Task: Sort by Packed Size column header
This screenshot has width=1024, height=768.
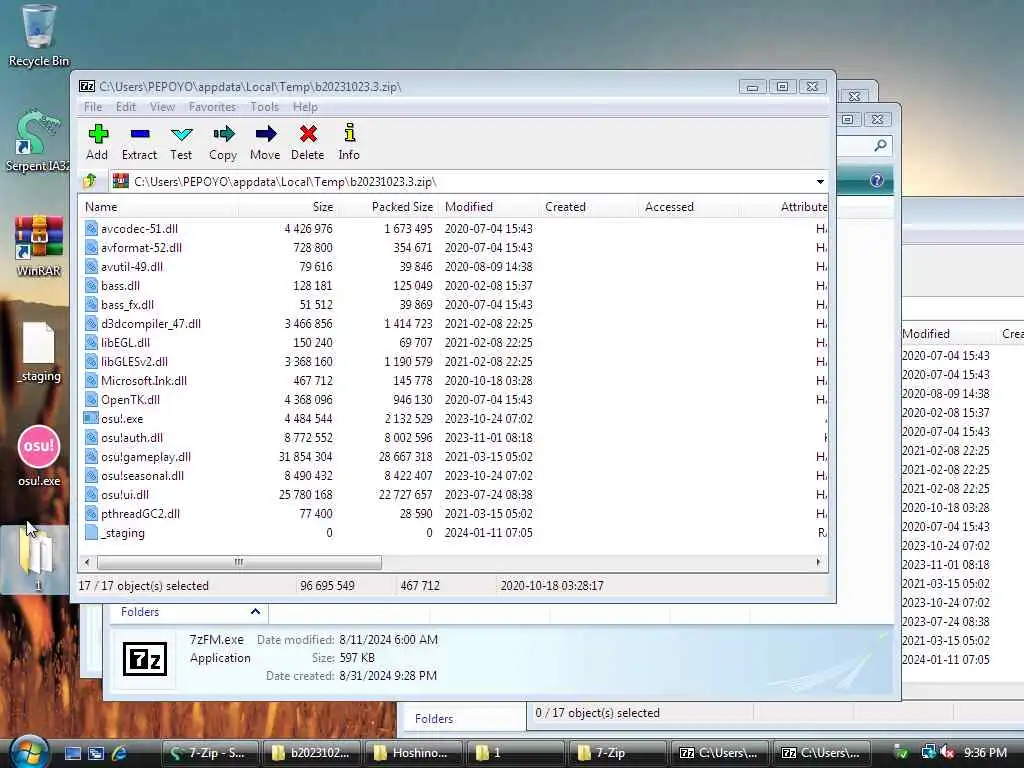Action: coord(389,206)
